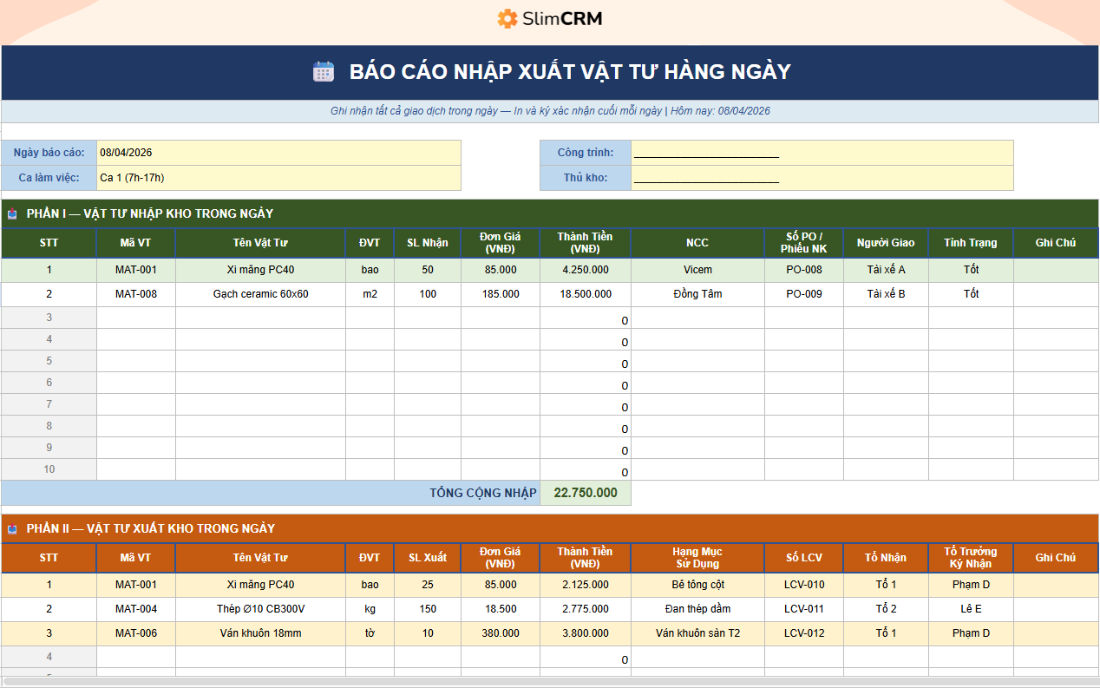Click the PO-009 cell for Gạch ceramic
The width and height of the screenshot is (1100, 688).
coord(806,293)
